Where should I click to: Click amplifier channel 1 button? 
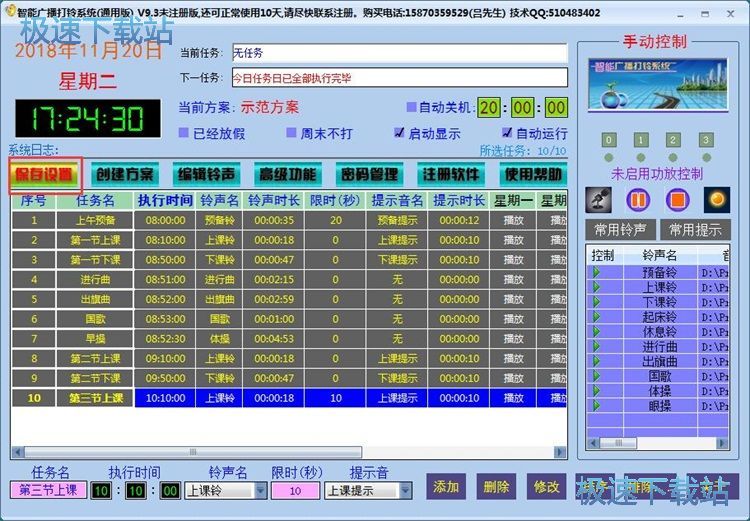point(641,140)
